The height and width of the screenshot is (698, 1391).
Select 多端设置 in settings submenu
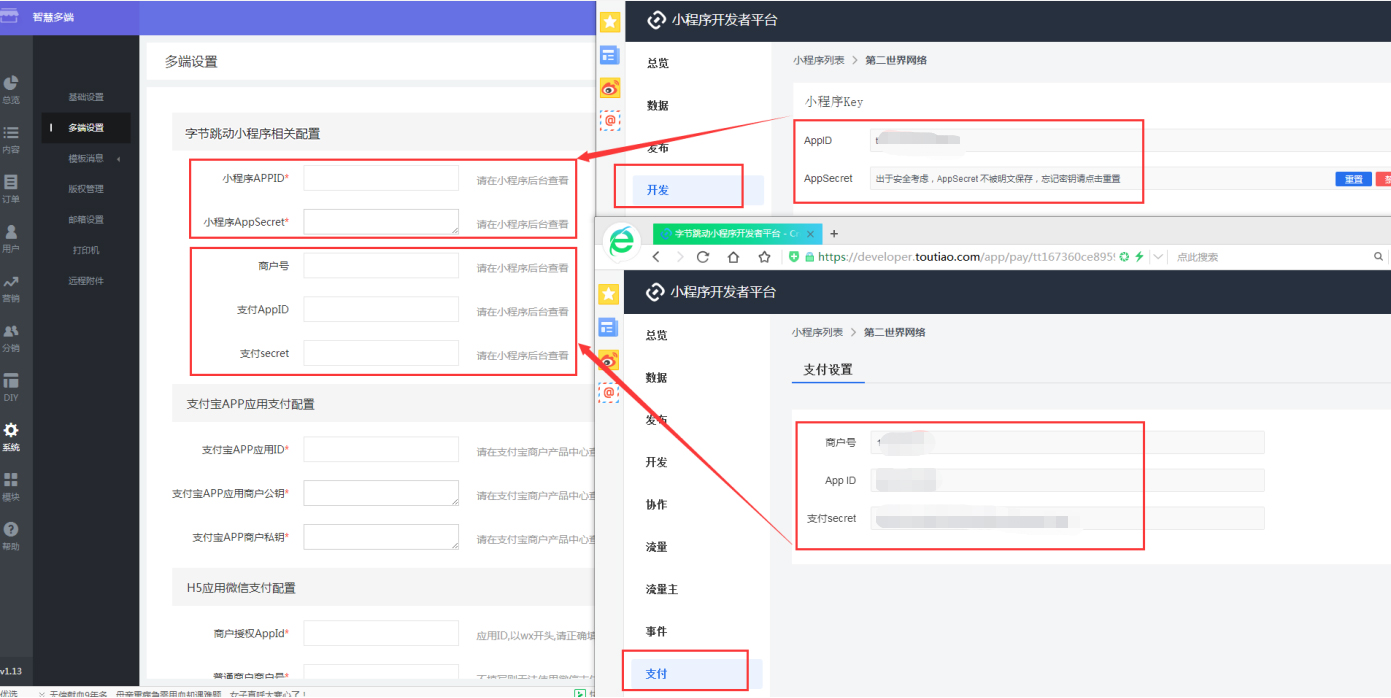86,128
